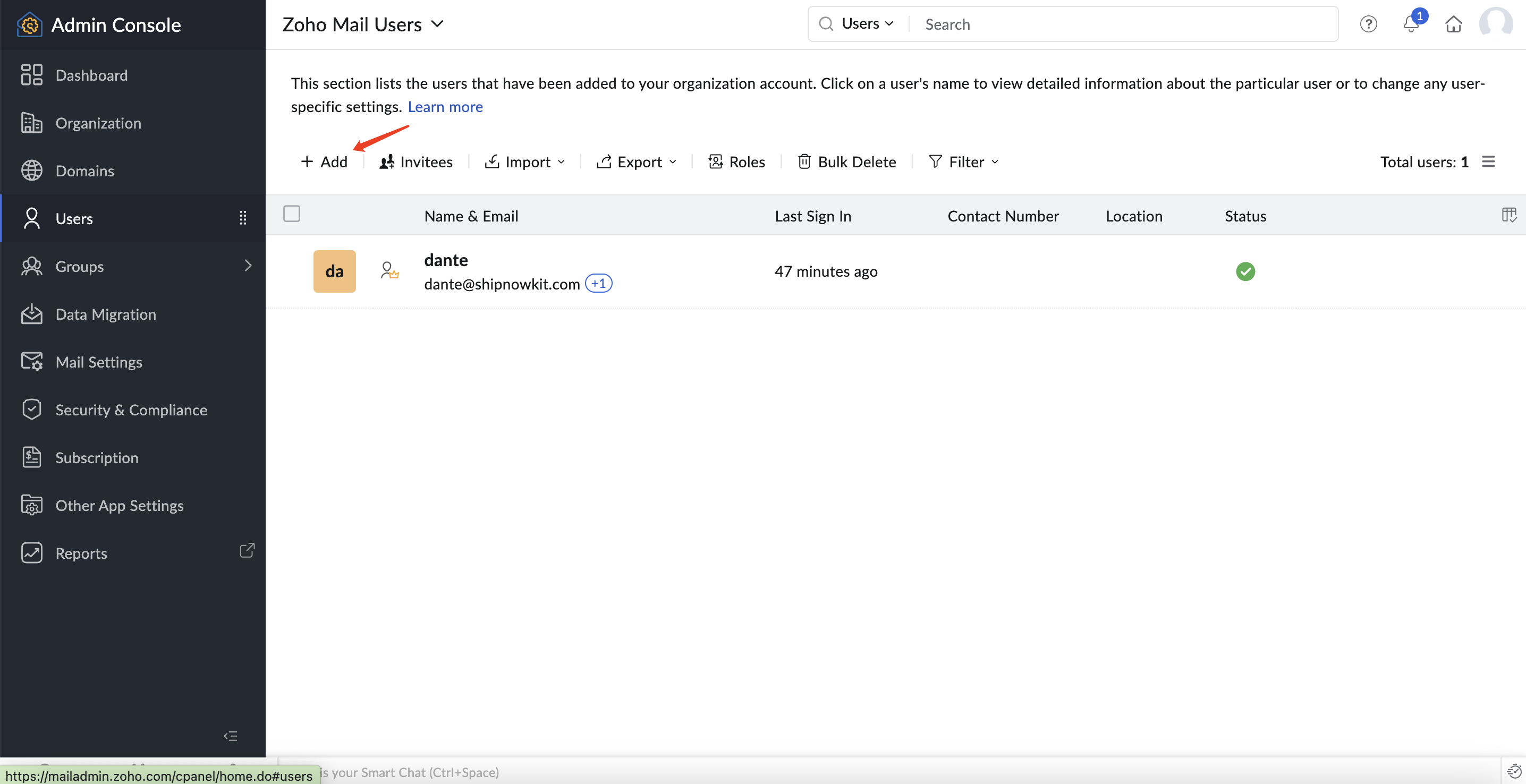This screenshot has width=1526, height=784.
Task: Follow the Learn more link
Action: pyautogui.click(x=445, y=107)
